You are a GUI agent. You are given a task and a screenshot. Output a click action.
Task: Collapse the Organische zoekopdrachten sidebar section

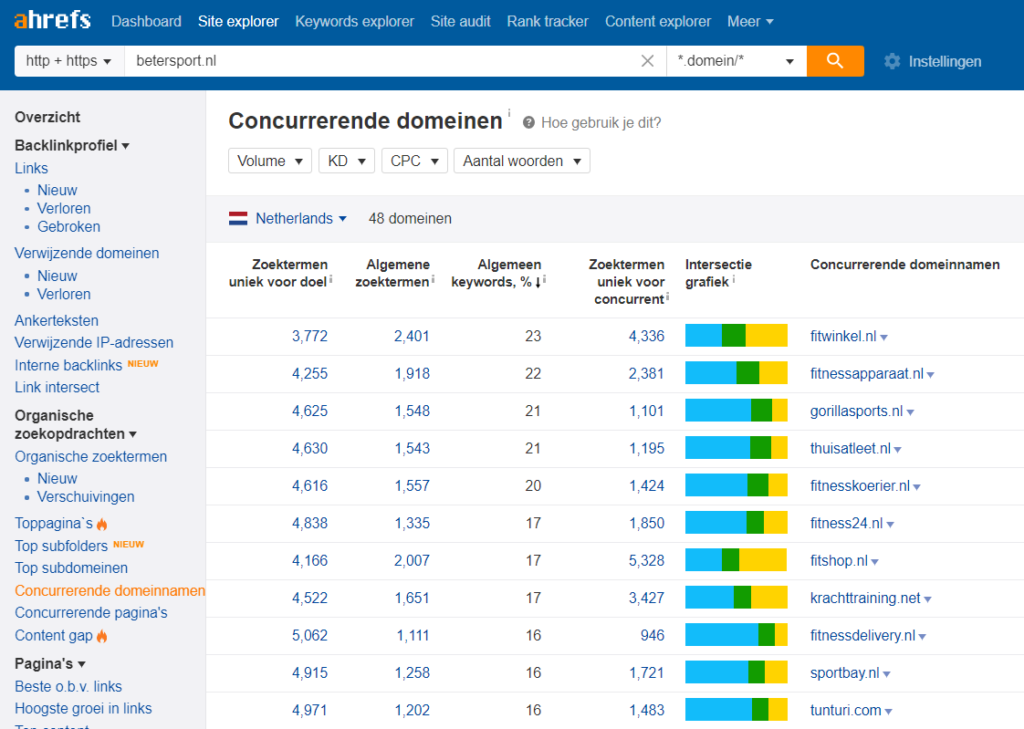coord(75,425)
